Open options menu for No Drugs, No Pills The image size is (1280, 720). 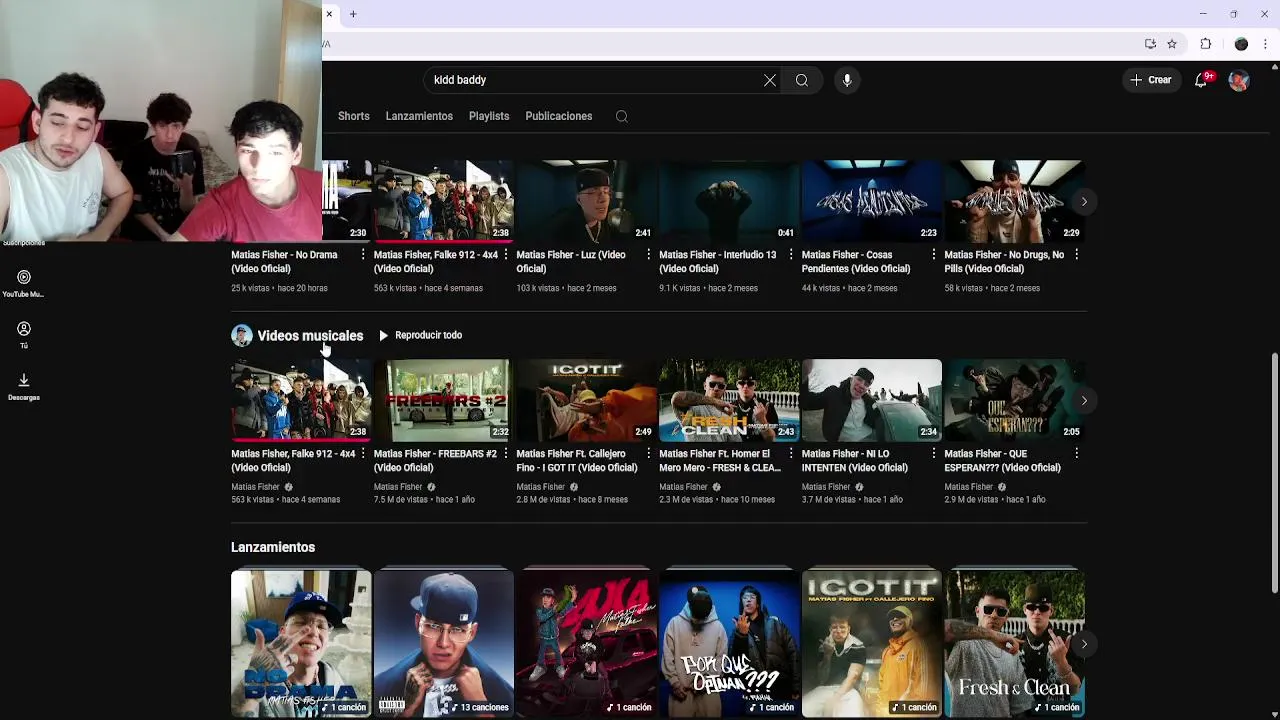[x=1076, y=255]
